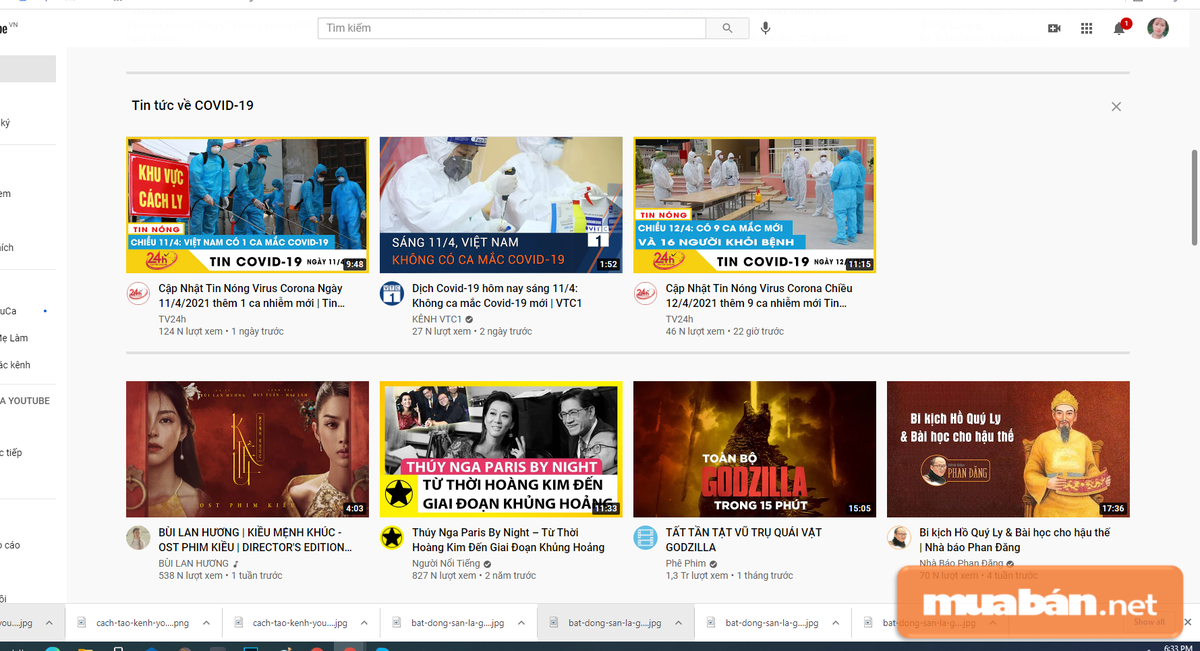Viewport: 1200px width, 651px height.
Task: Open the create video camera menu
Action: [x=1054, y=28]
